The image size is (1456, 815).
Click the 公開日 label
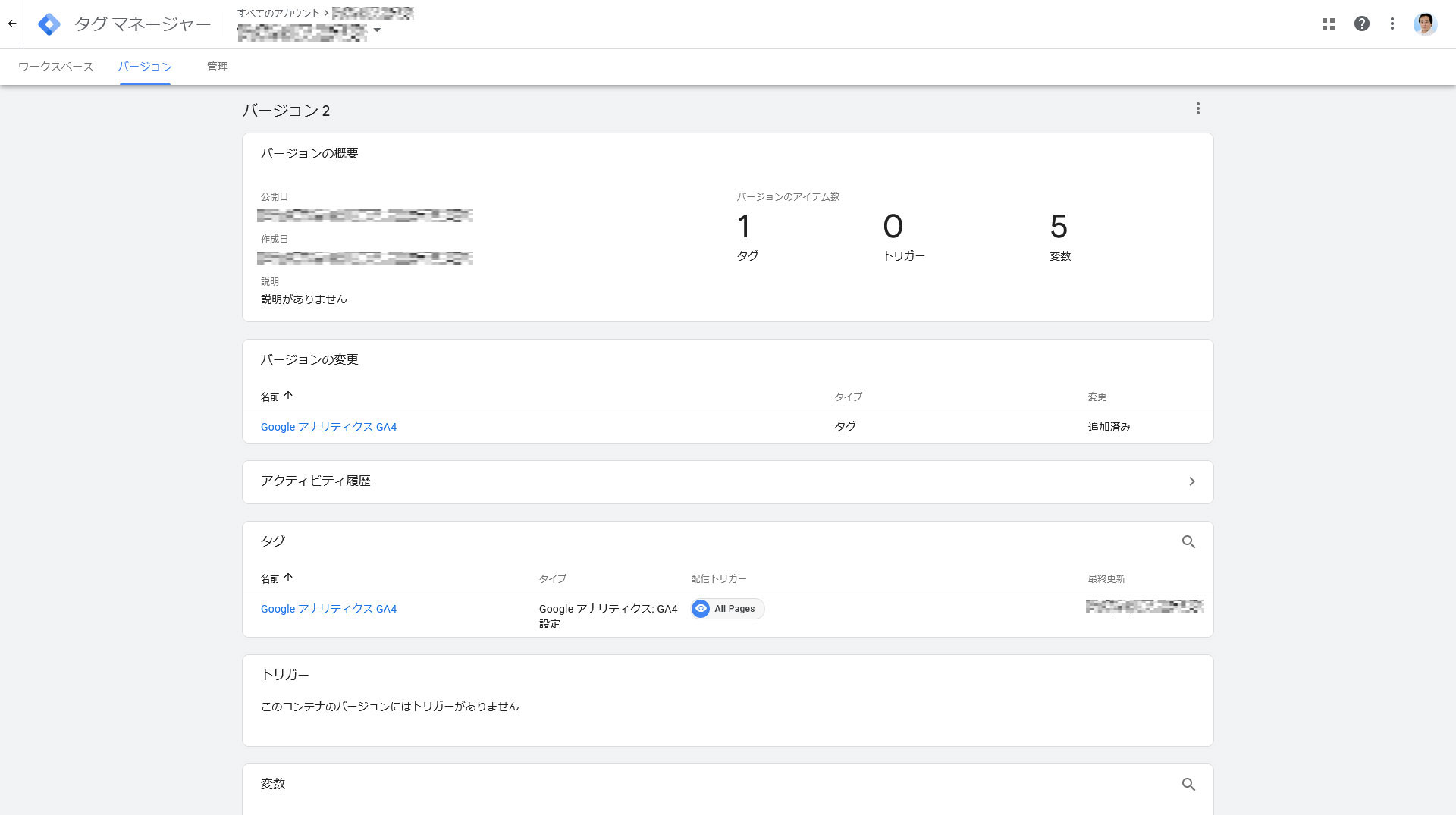(275, 196)
